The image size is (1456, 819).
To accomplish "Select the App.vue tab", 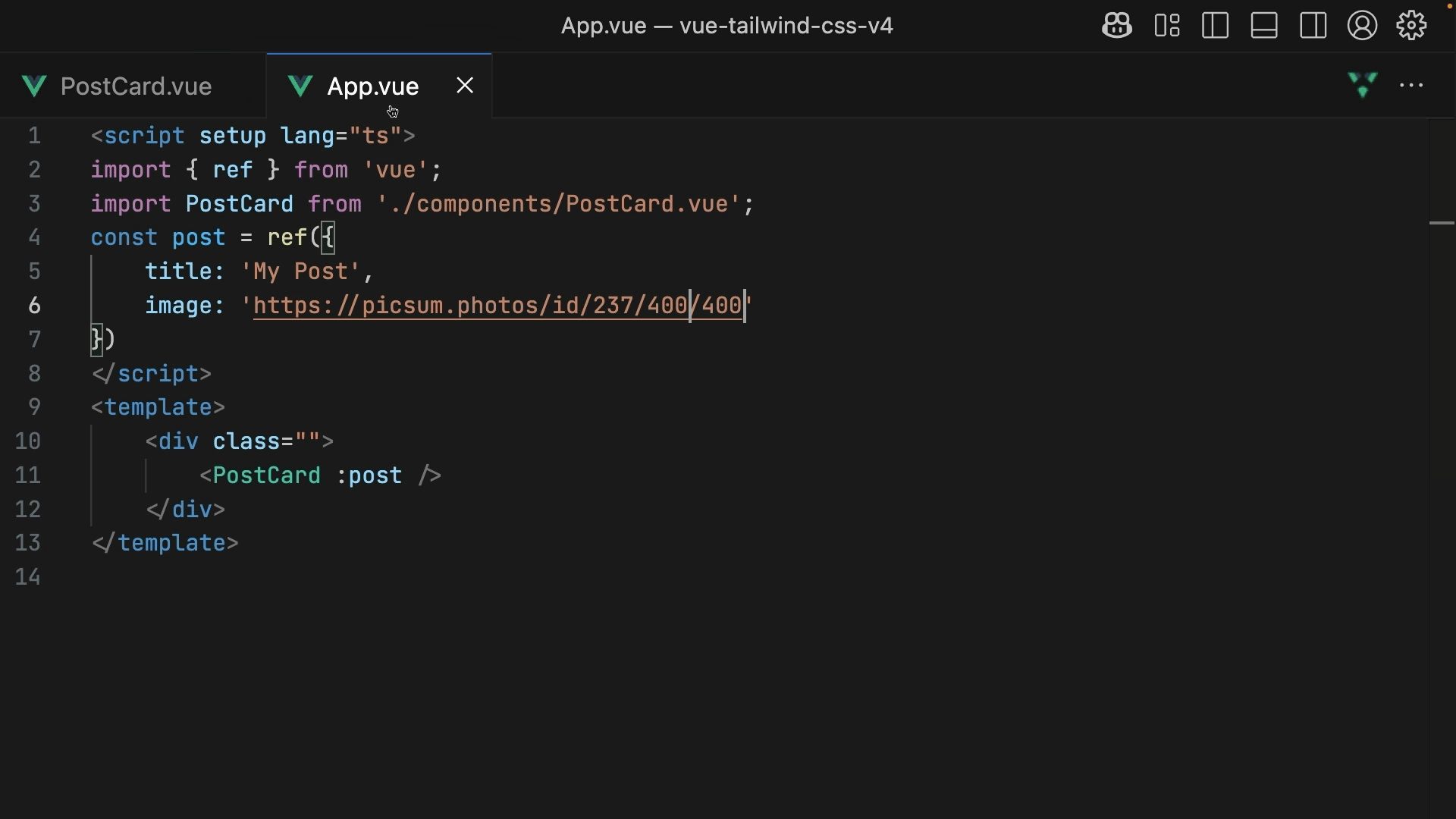I will [372, 86].
